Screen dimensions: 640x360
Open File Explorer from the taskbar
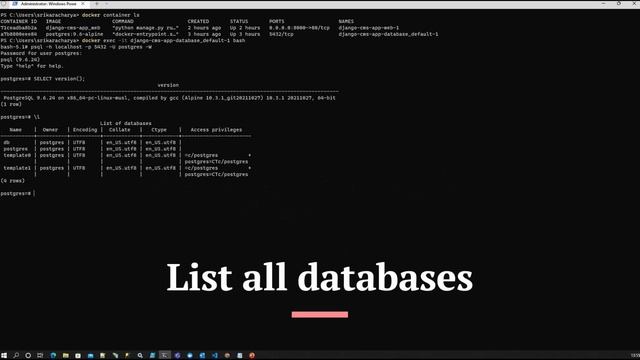tap(65, 356)
